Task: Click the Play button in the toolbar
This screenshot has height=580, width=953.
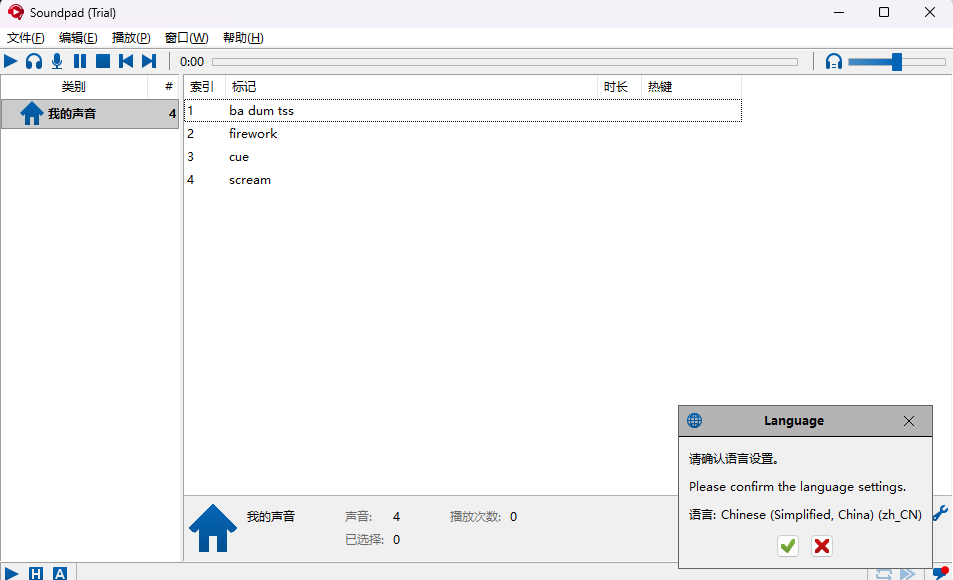Action: pos(10,61)
